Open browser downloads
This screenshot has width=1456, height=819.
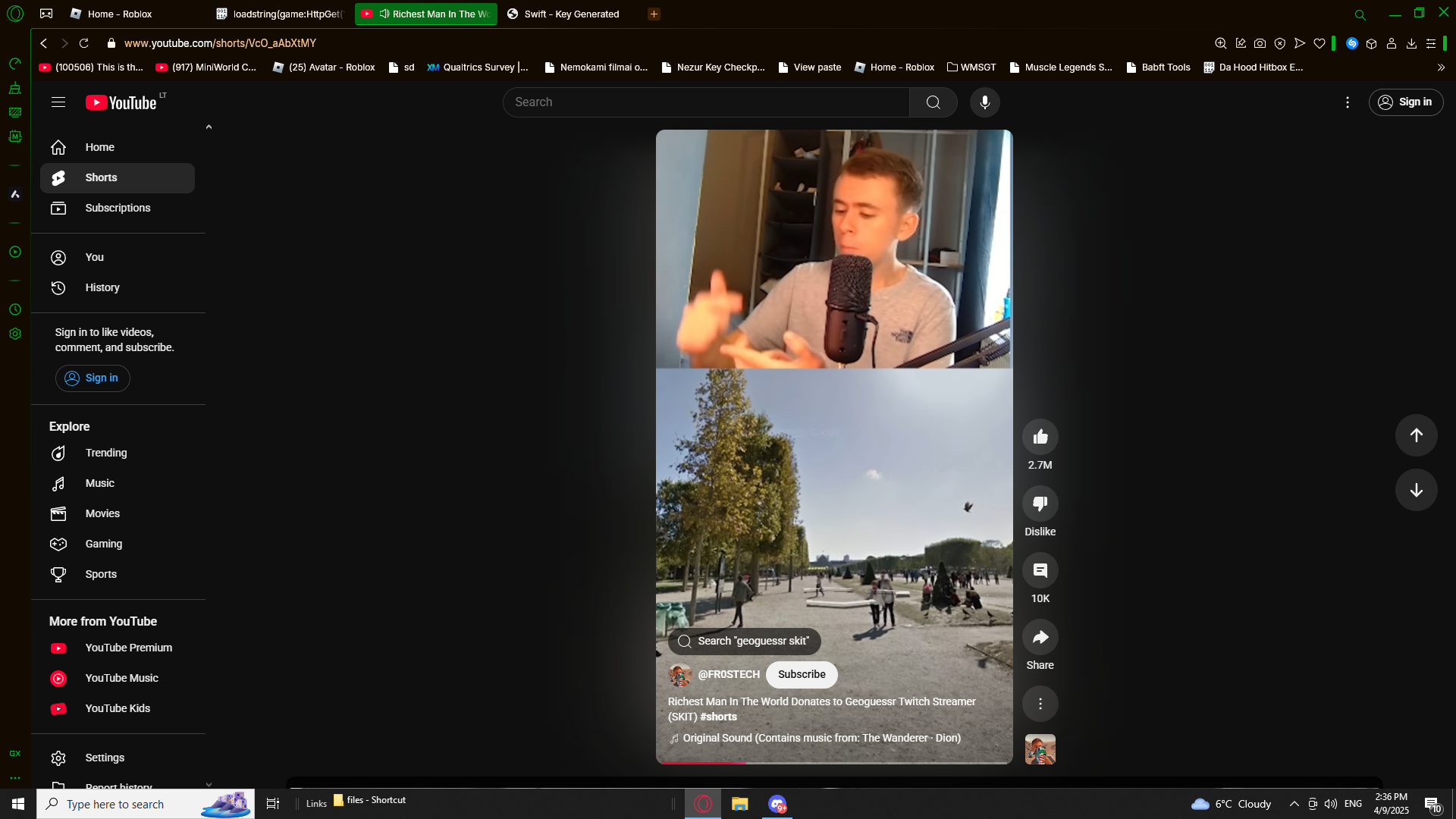[x=1411, y=43]
